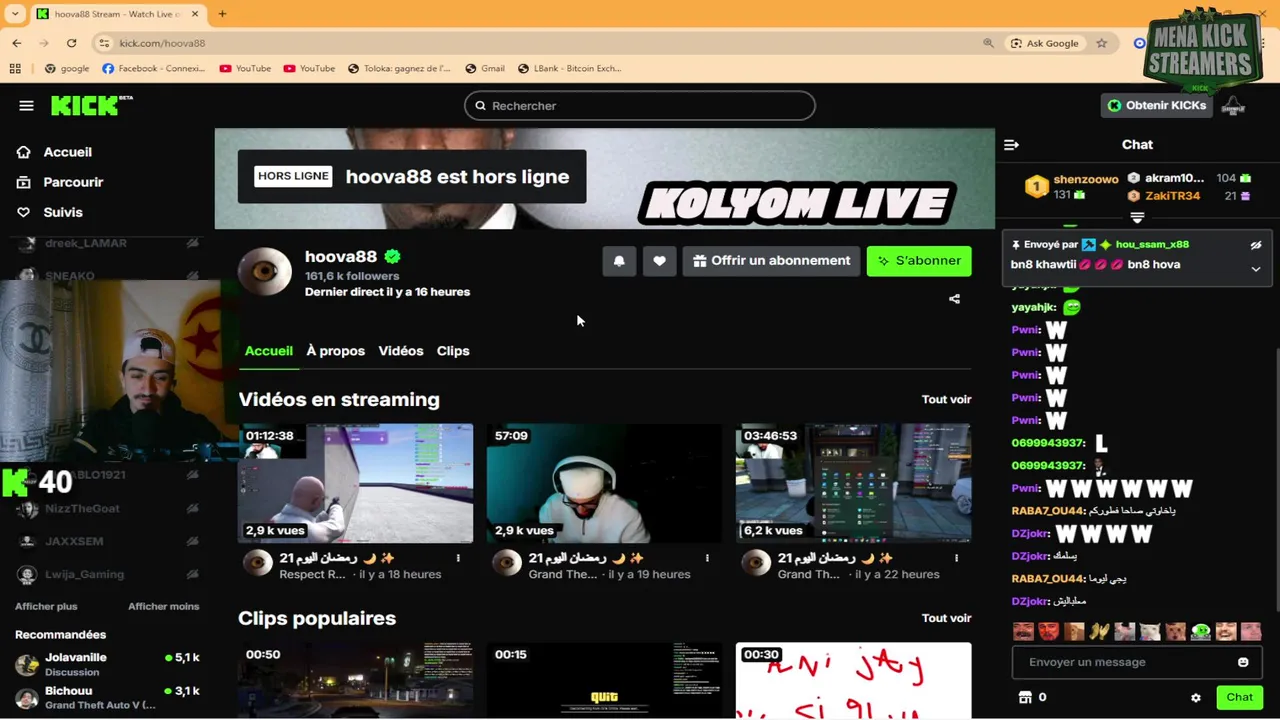1280x720 pixels.
Task: Insert the clapping hands emote
Action: [x=1099, y=631]
